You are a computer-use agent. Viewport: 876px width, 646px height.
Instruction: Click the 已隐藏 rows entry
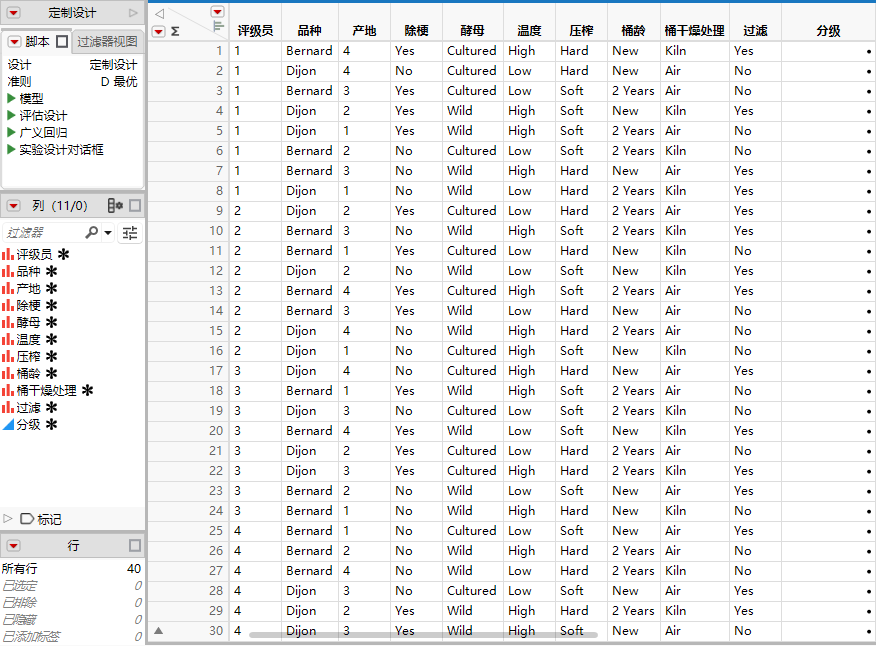tap(72, 619)
